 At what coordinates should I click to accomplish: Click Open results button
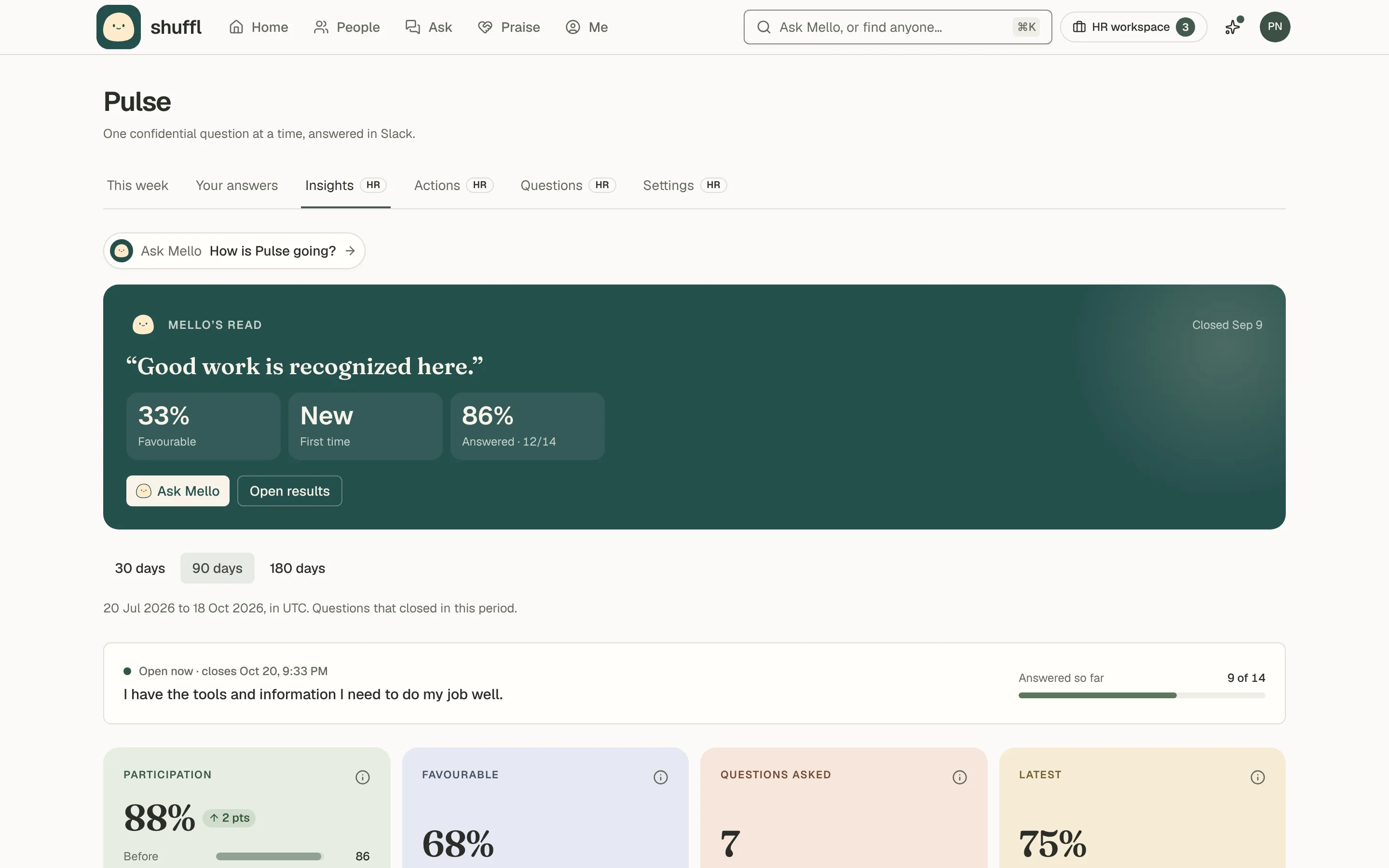click(289, 491)
